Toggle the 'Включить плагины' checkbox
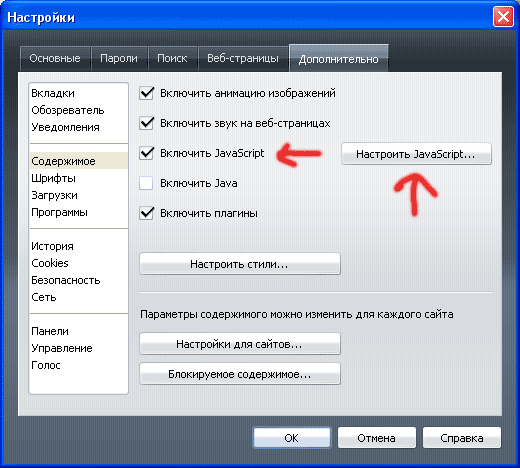This screenshot has height=468, width=520. (146, 213)
